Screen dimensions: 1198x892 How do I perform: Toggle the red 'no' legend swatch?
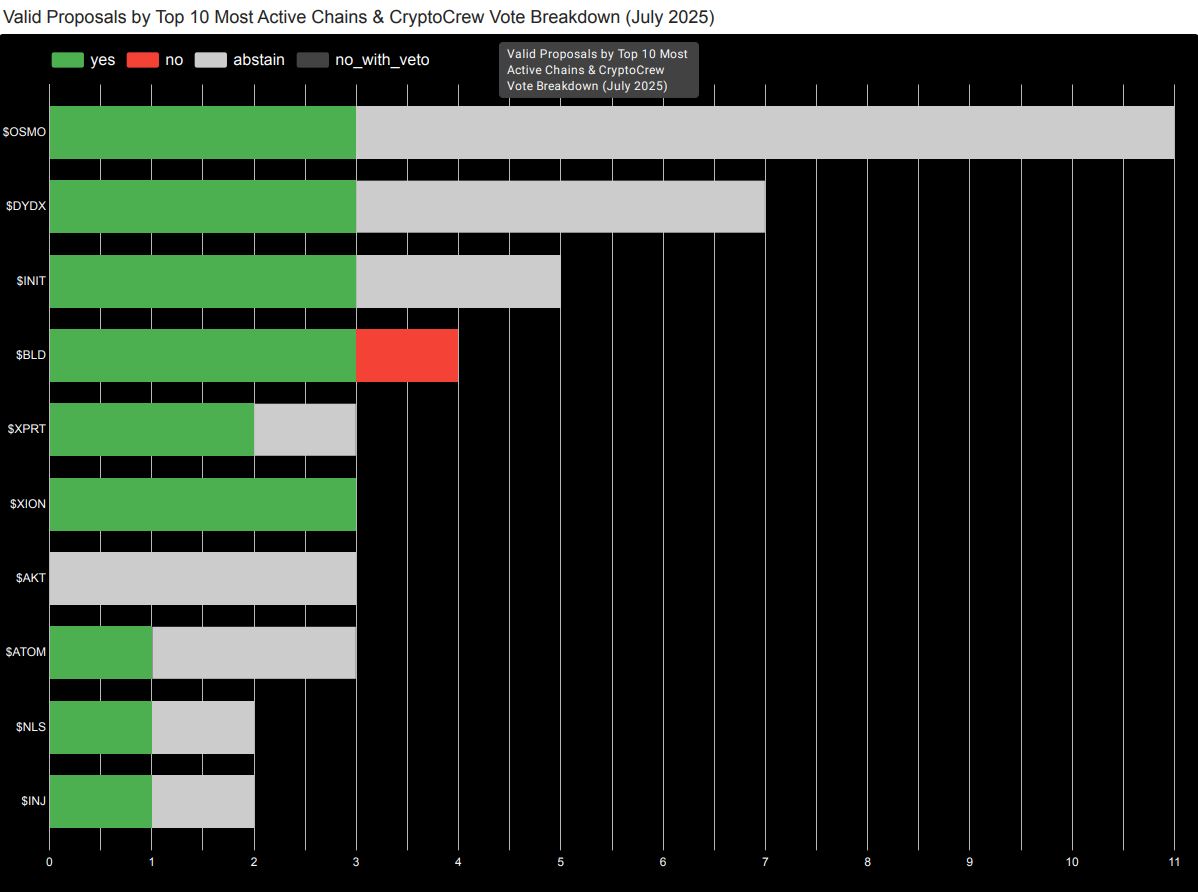(x=142, y=60)
